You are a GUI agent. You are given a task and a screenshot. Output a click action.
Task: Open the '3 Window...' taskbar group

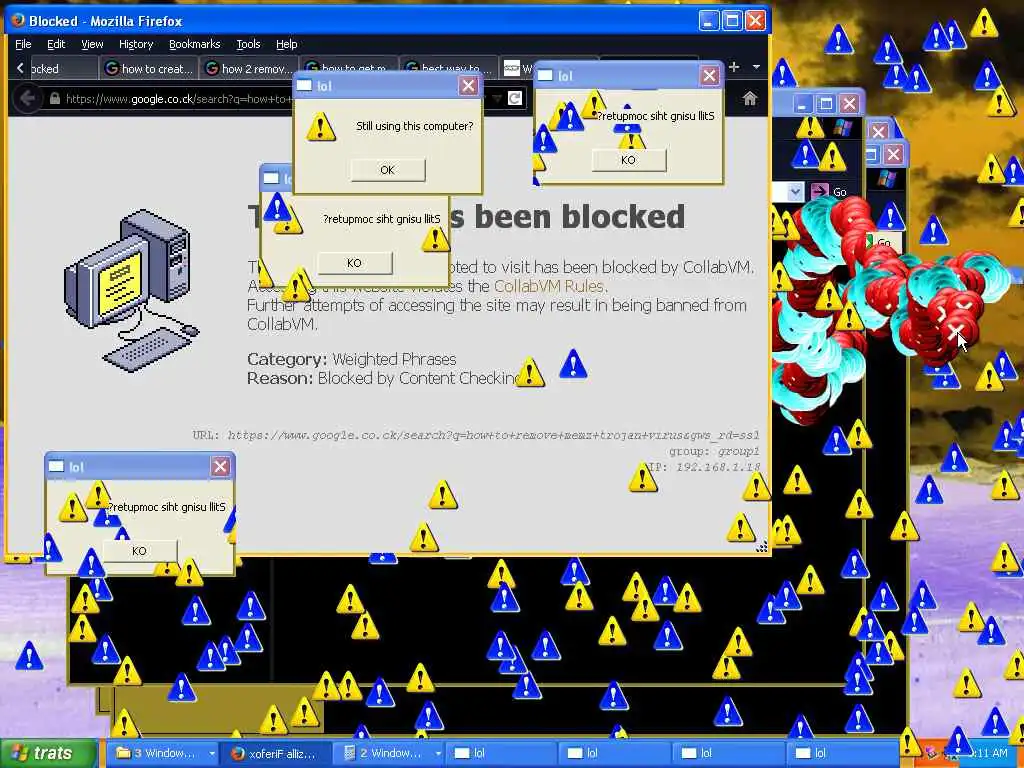click(162, 754)
